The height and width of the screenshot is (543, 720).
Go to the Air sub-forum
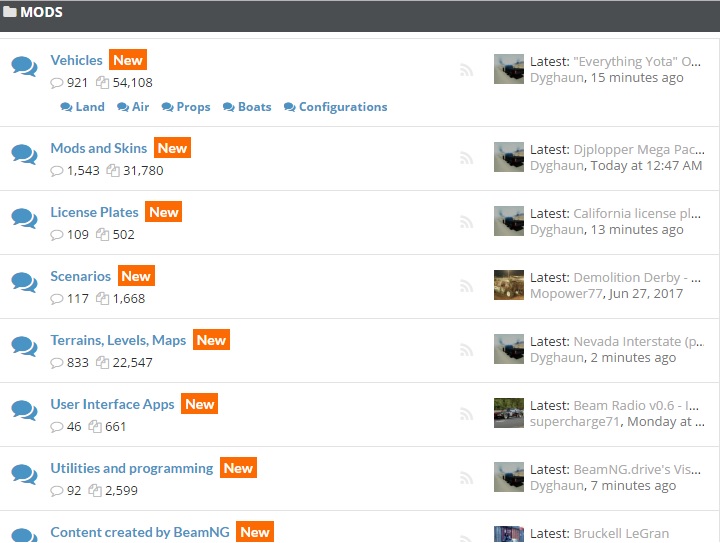(x=133, y=107)
